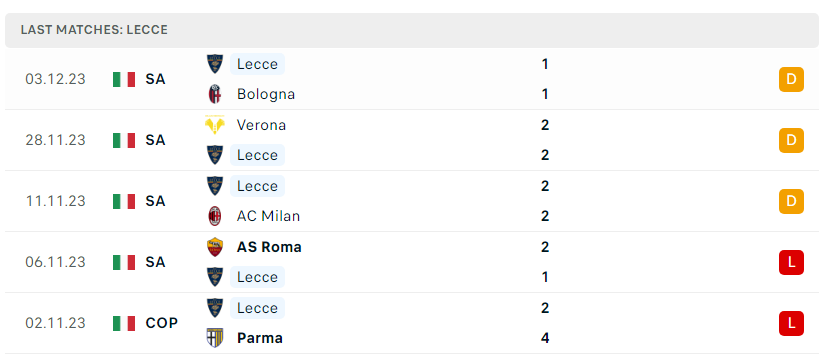The image size is (829, 364).
Task: Open the 11.11.23 match date row
Action: click(412, 201)
